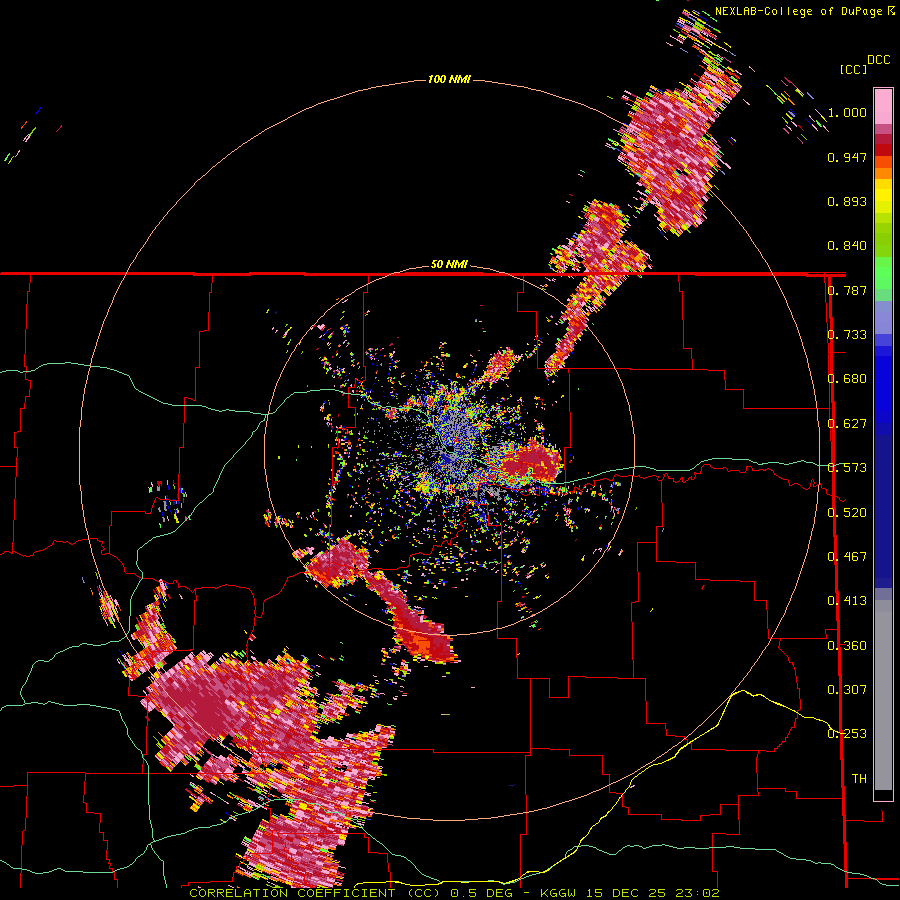
Task: Click the 0.360 scale value
Action: click(847, 646)
